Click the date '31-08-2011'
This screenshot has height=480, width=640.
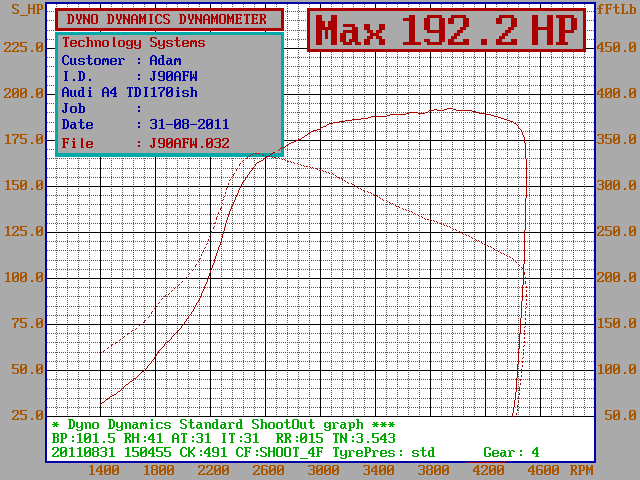pyautogui.click(x=189, y=124)
